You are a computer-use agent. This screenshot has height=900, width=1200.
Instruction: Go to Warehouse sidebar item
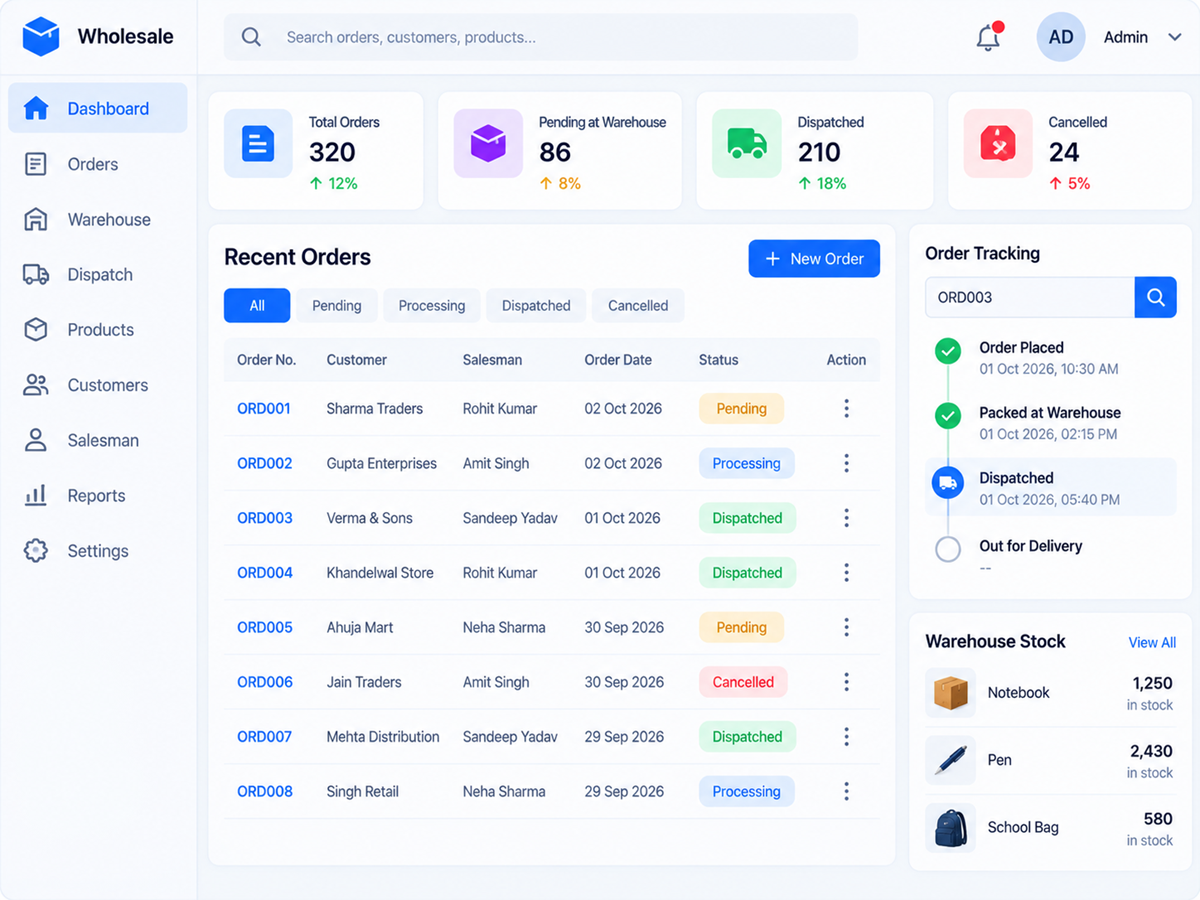point(98,219)
